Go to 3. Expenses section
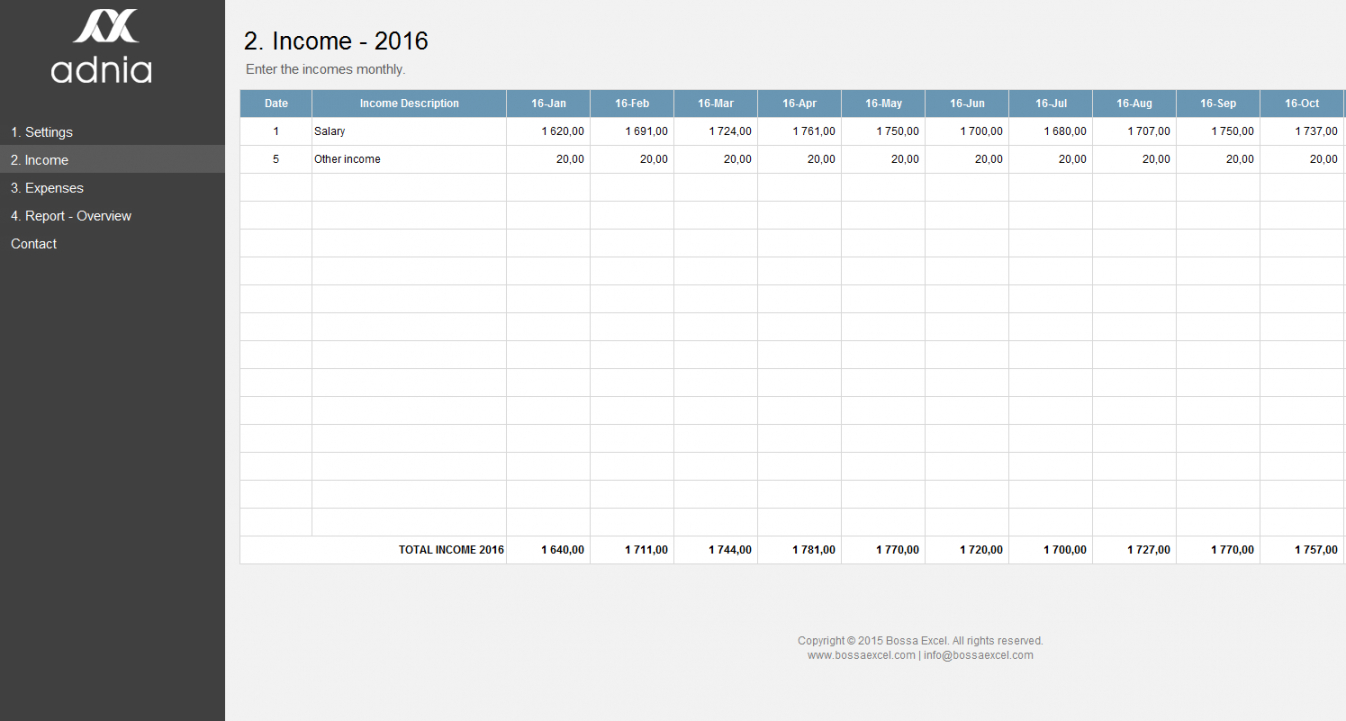Image resolution: width=1346 pixels, height=721 pixels. pyautogui.click(x=47, y=188)
